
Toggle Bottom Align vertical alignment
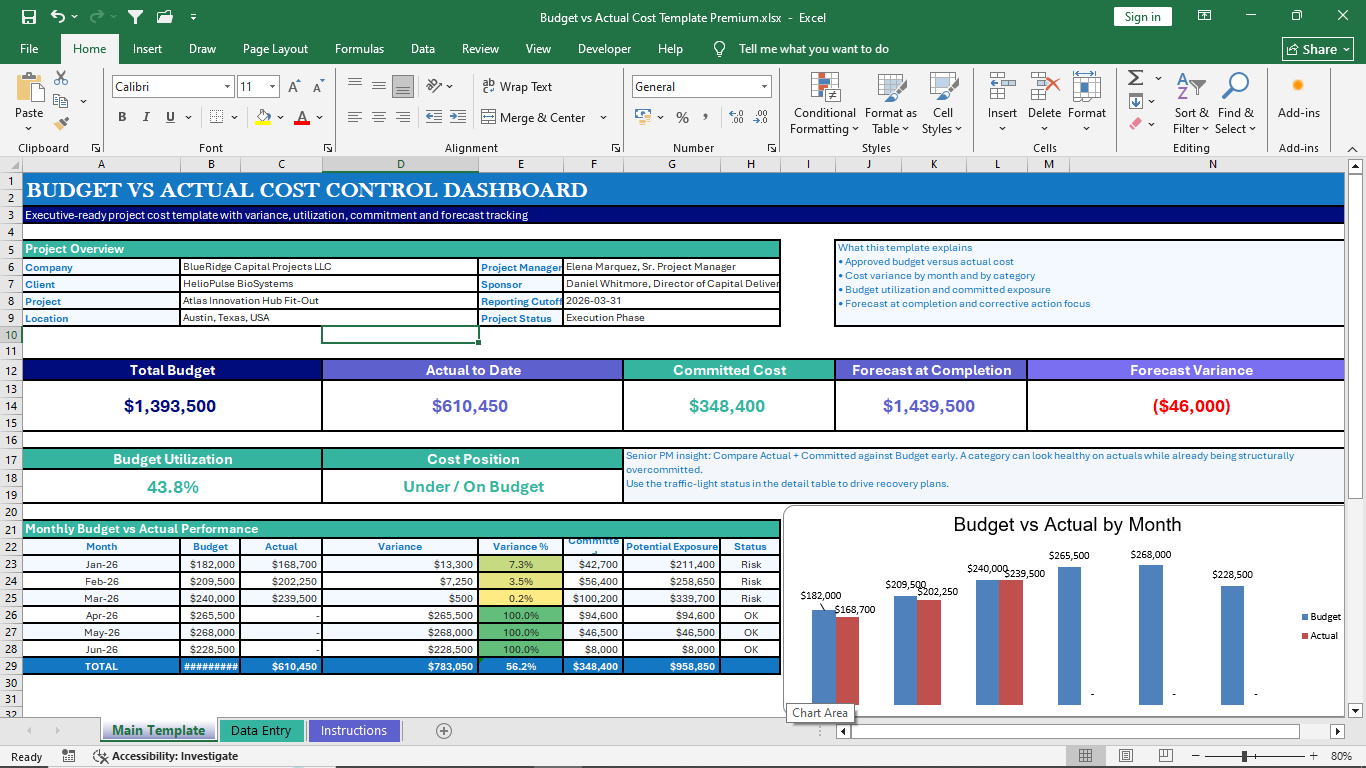403,86
